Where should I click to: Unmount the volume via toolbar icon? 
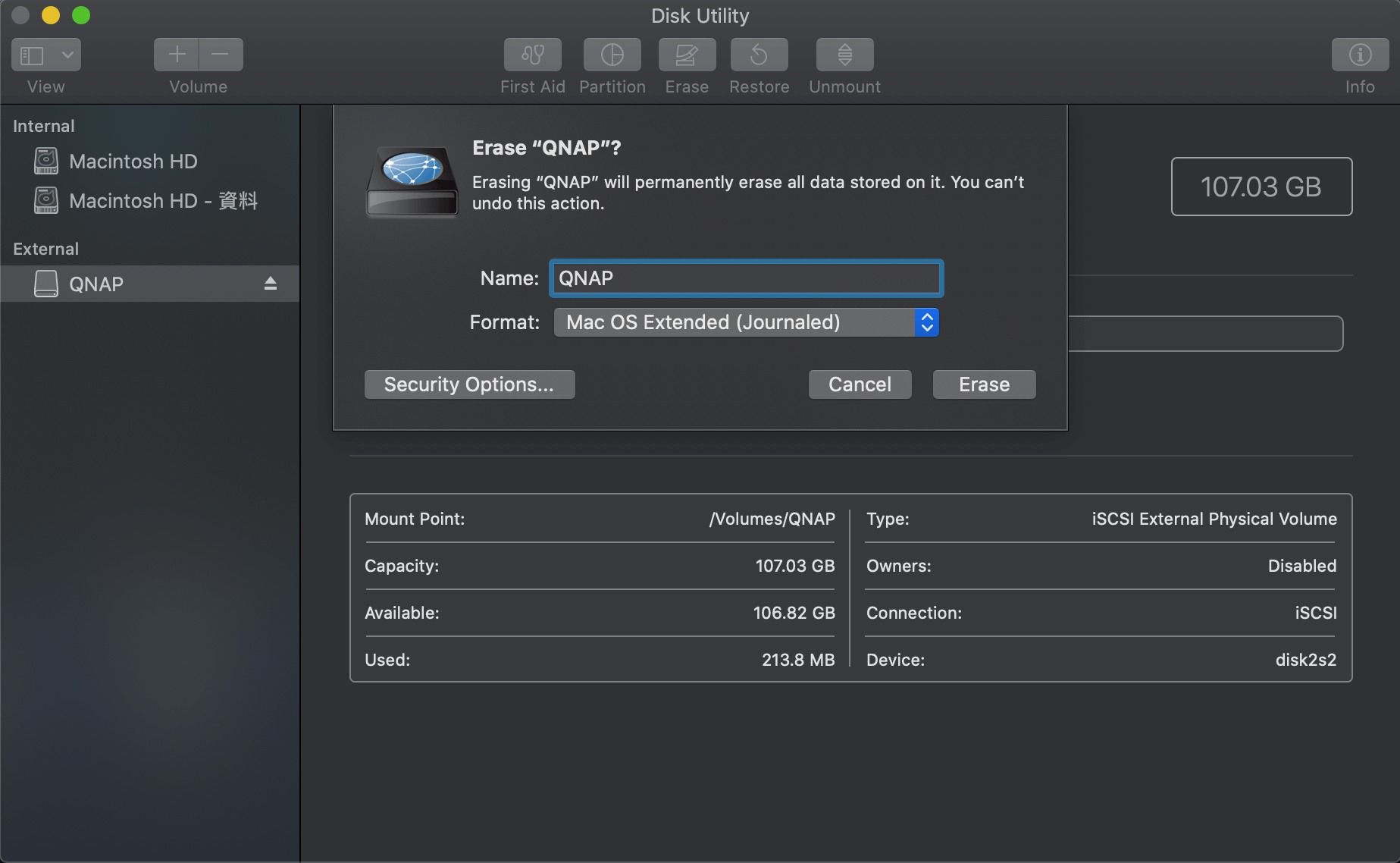tap(845, 55)
